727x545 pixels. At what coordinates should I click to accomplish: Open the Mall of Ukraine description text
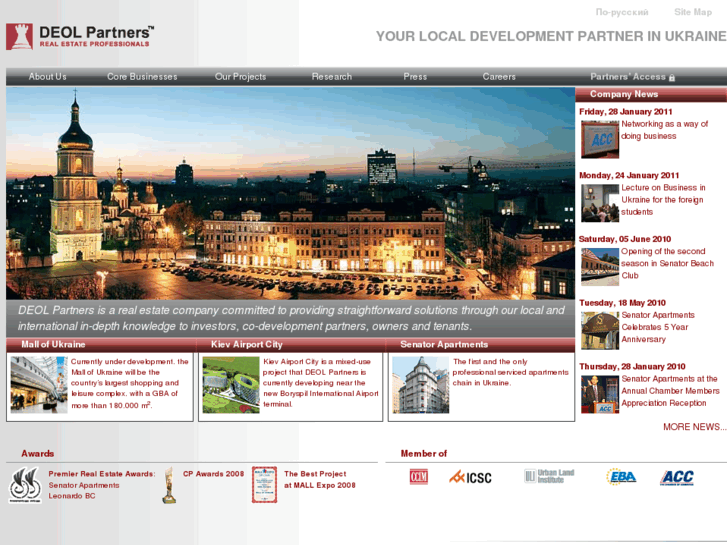click(x=129, y=383)
